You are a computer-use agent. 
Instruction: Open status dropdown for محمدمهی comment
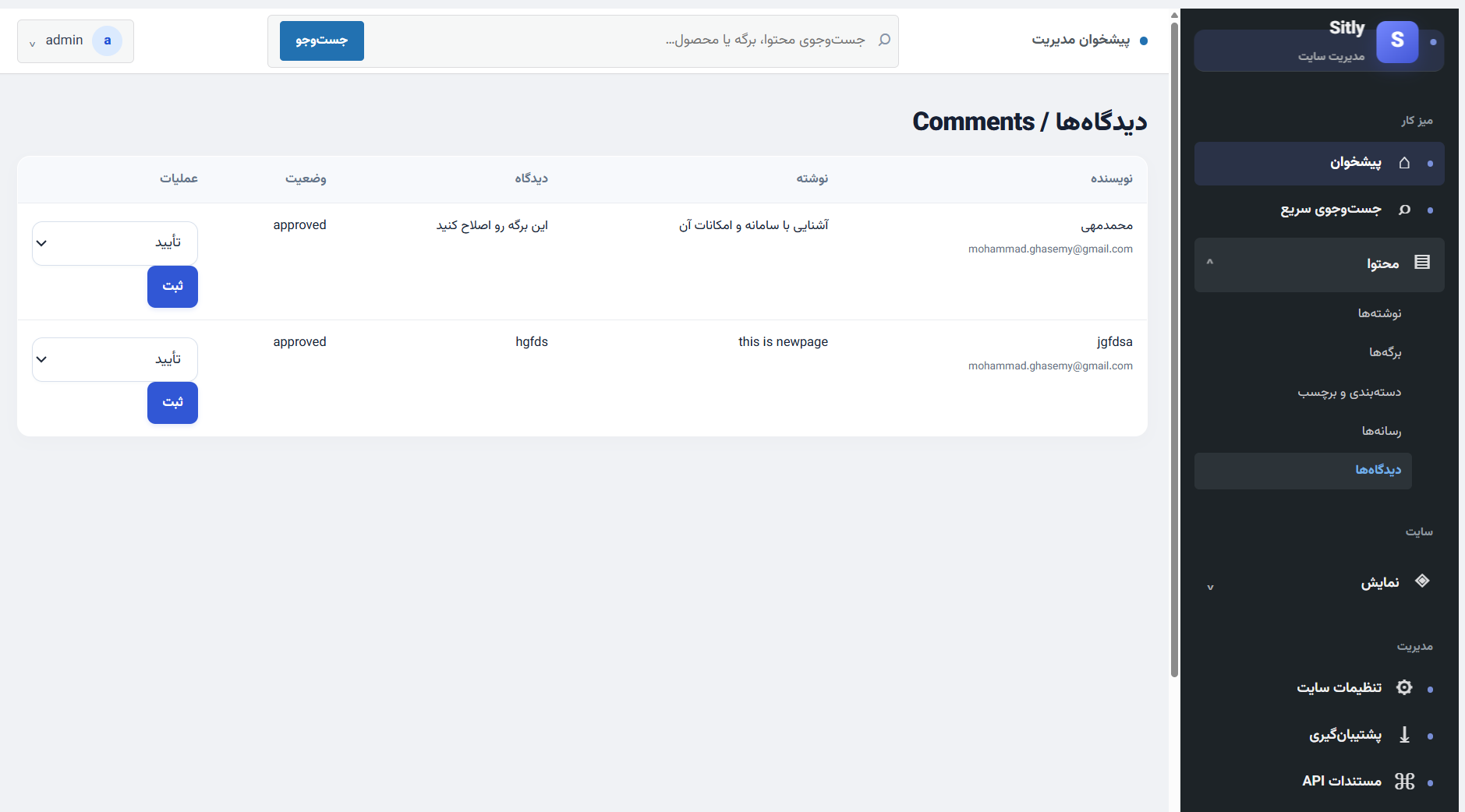click(x=115, y=243)
